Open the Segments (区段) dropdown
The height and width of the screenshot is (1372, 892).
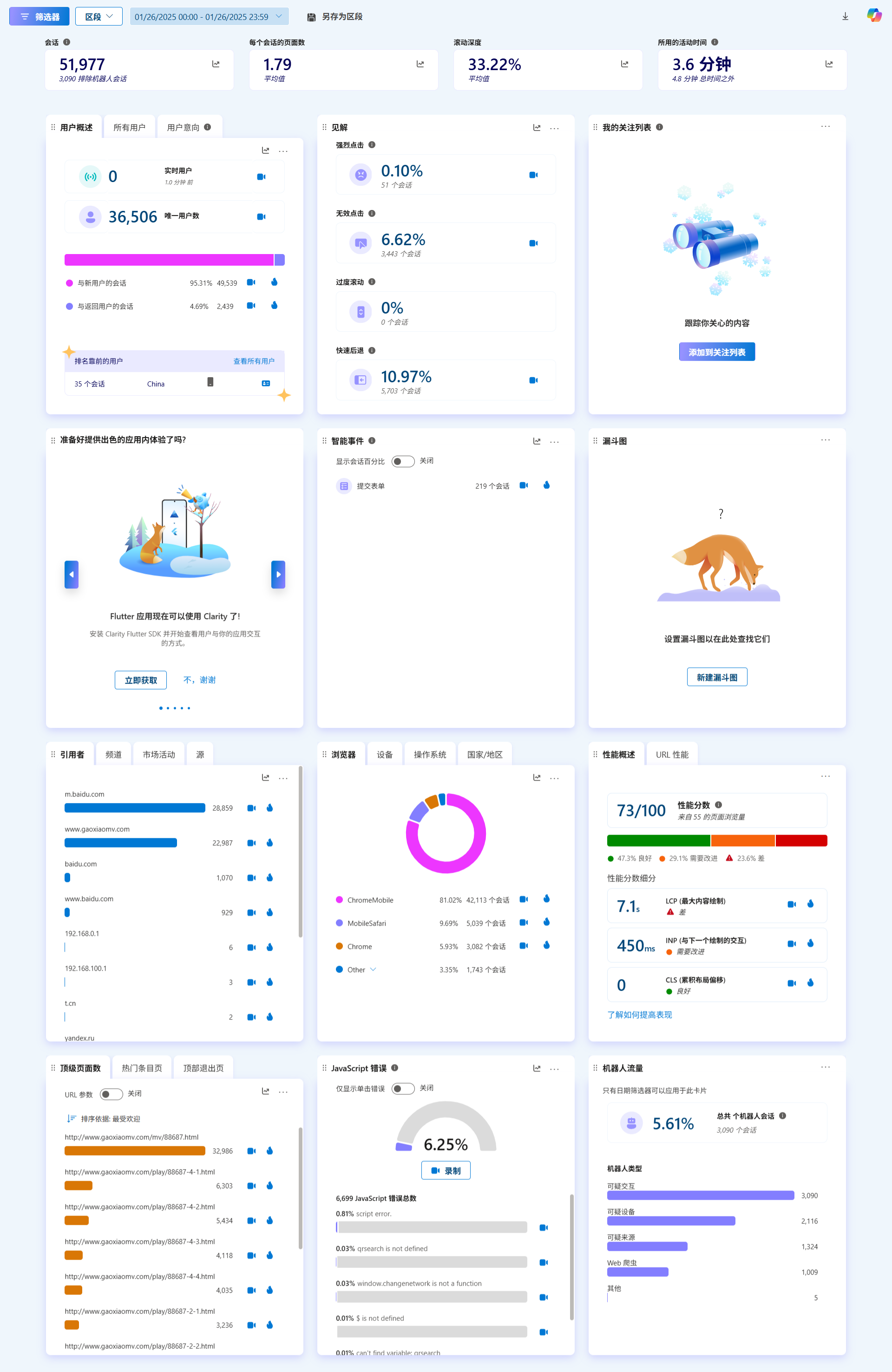click(x=98, y=17)
